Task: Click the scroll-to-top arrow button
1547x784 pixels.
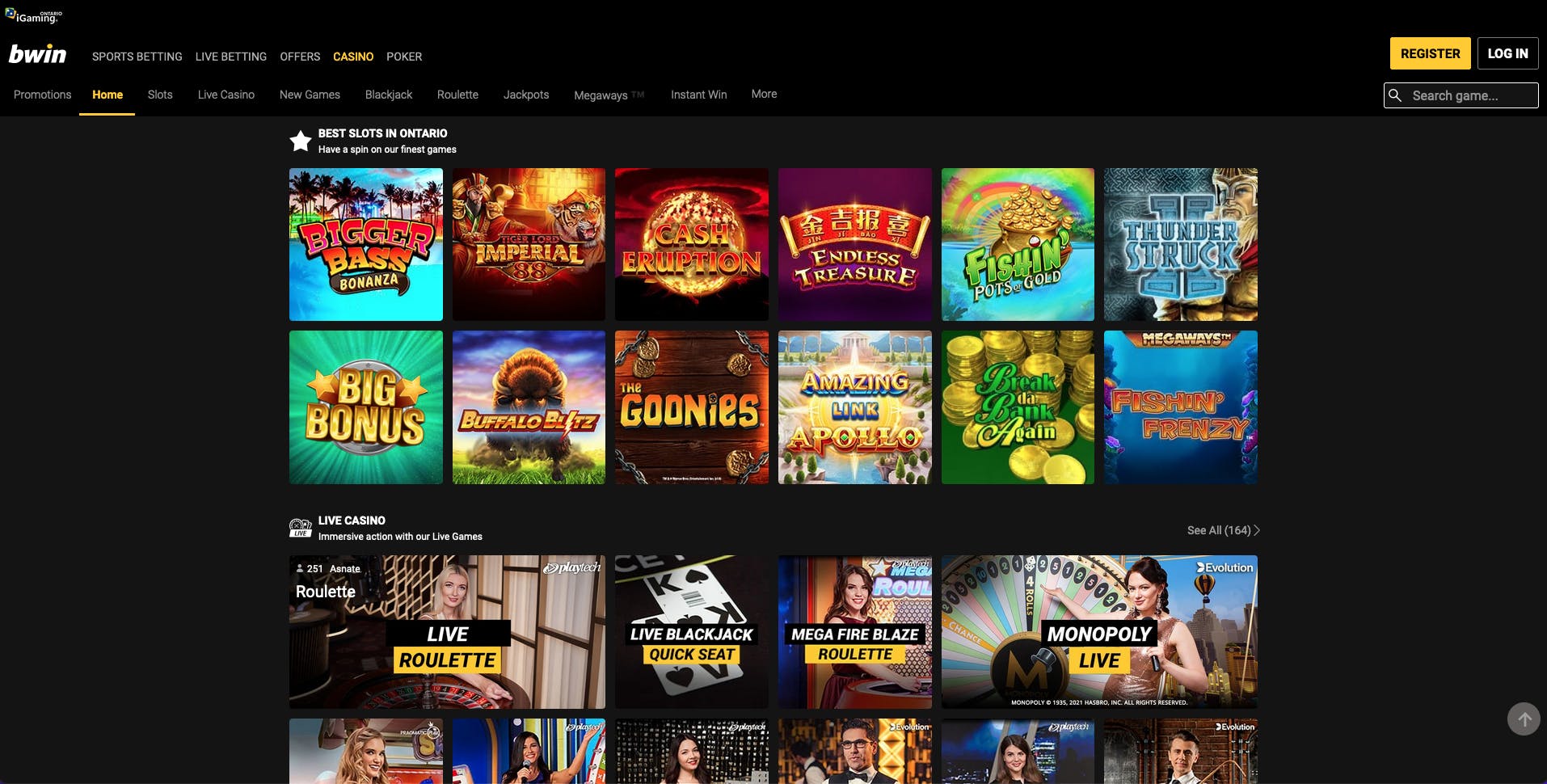Action: [x=1524, y=718]
